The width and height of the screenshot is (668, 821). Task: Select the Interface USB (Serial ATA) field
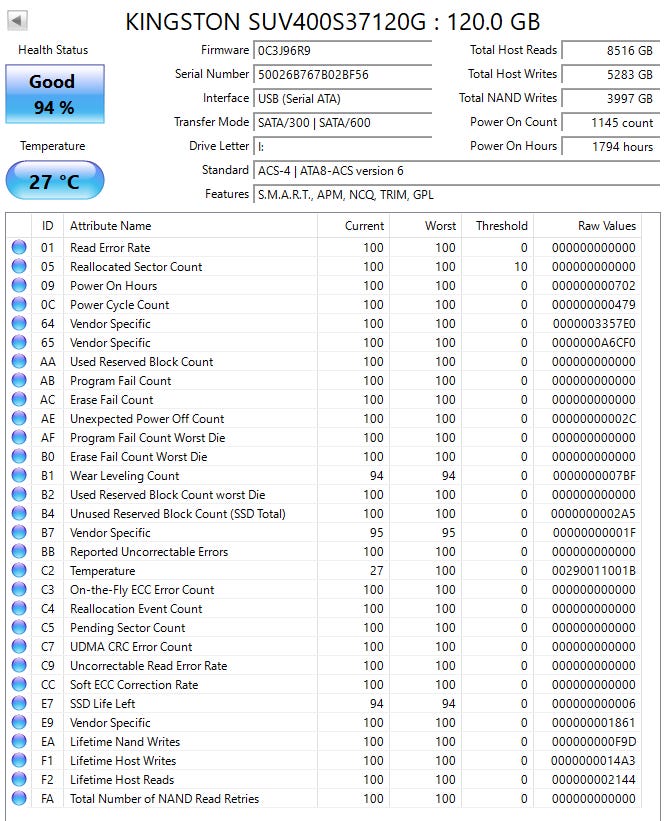tap(342, 99)
